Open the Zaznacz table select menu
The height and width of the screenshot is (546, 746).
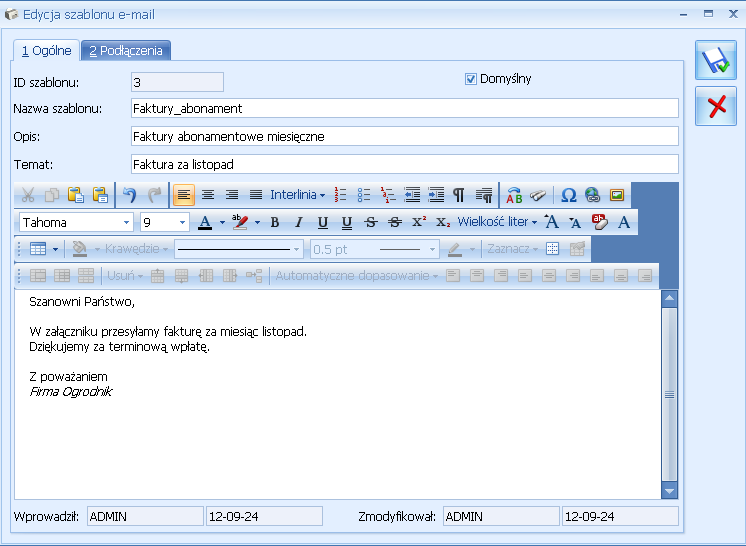coord(512,249)
